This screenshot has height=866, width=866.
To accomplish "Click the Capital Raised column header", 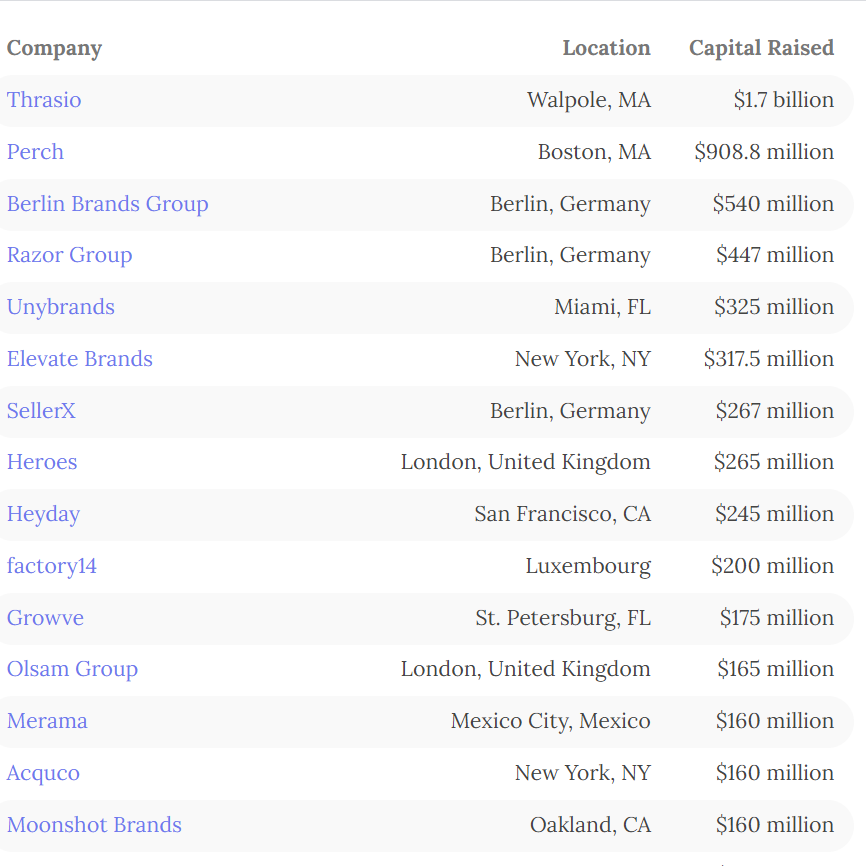I will (761, 48).
